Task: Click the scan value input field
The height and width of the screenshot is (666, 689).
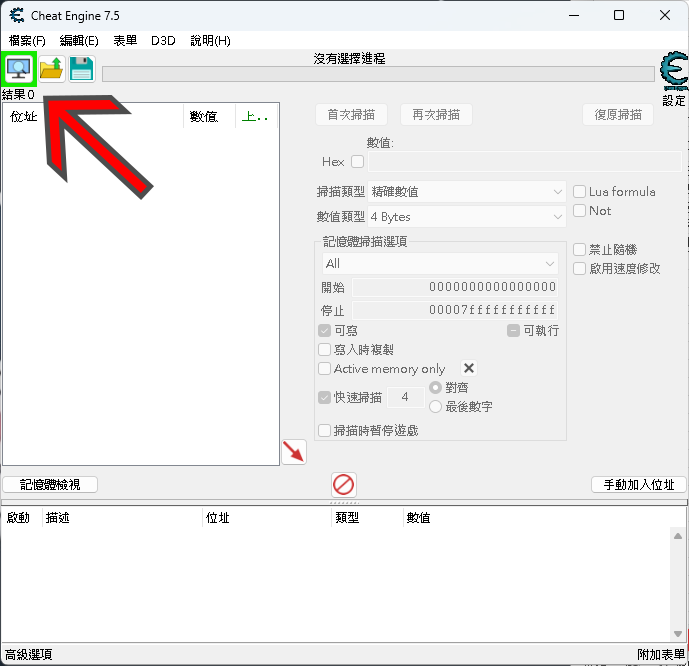Action: coord(525,162)
